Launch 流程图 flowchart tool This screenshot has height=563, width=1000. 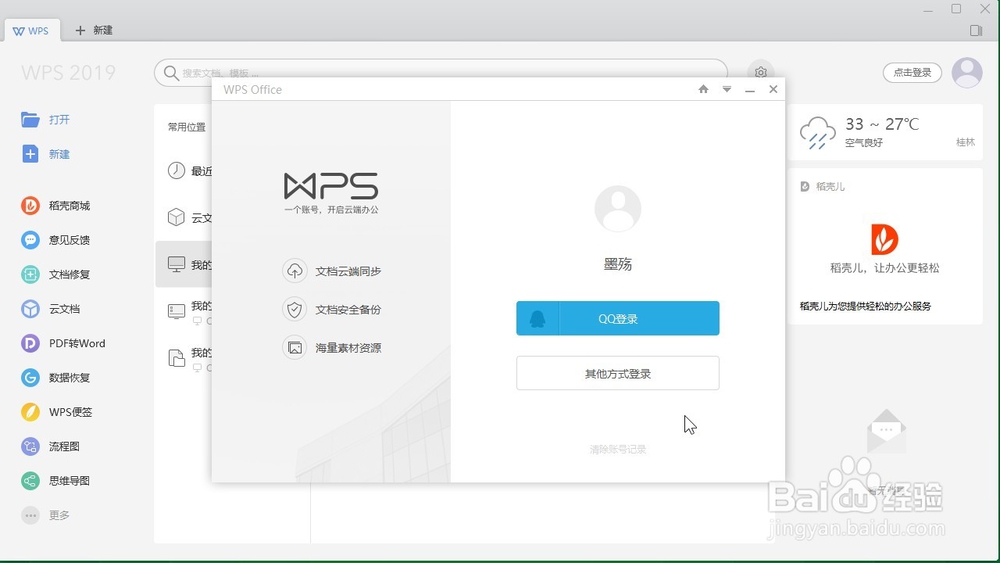pyautogui.click(x=50, y=446)
